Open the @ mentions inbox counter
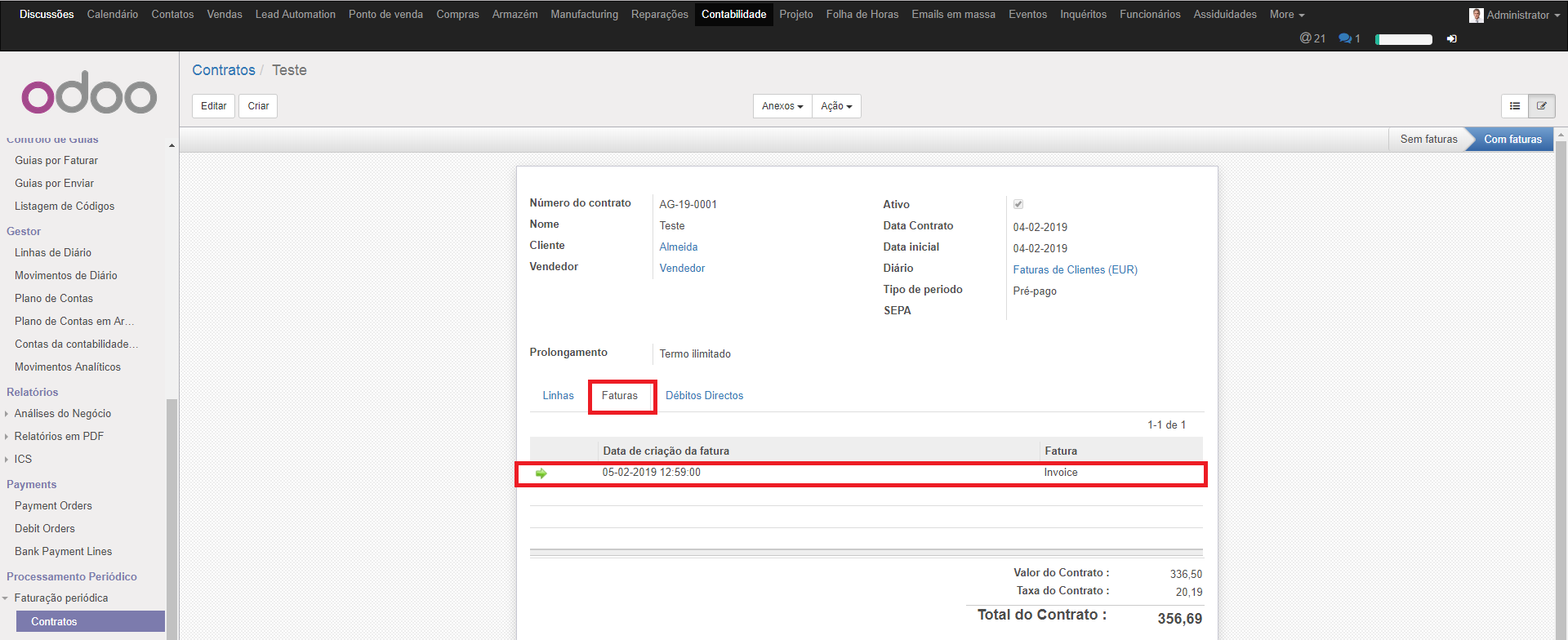 click(x=1312, y=38)
